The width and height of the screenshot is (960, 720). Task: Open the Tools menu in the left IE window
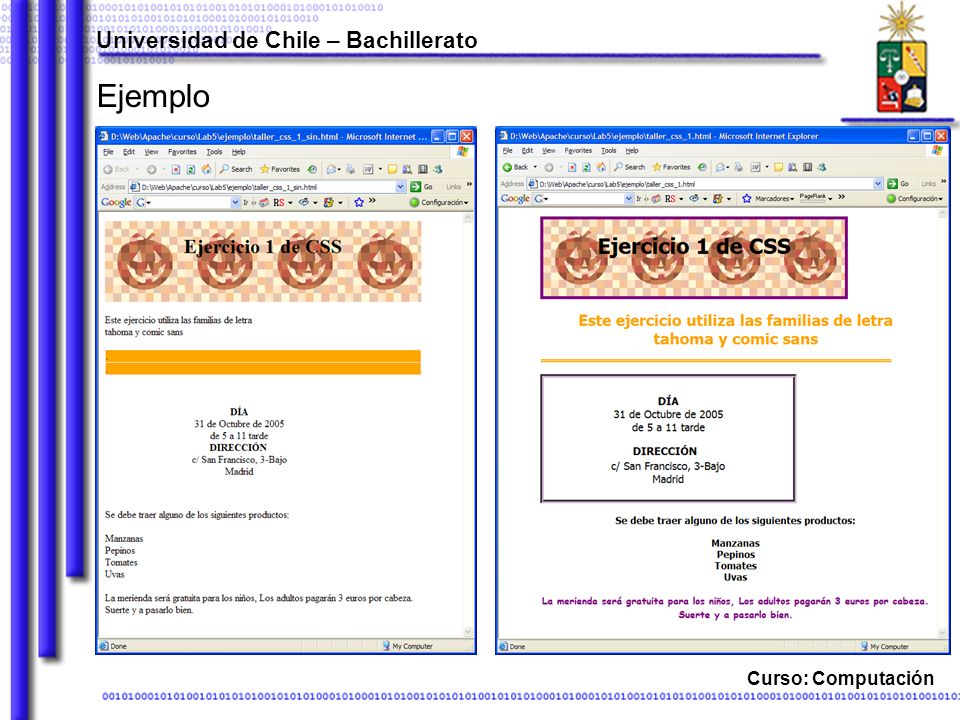214,152
